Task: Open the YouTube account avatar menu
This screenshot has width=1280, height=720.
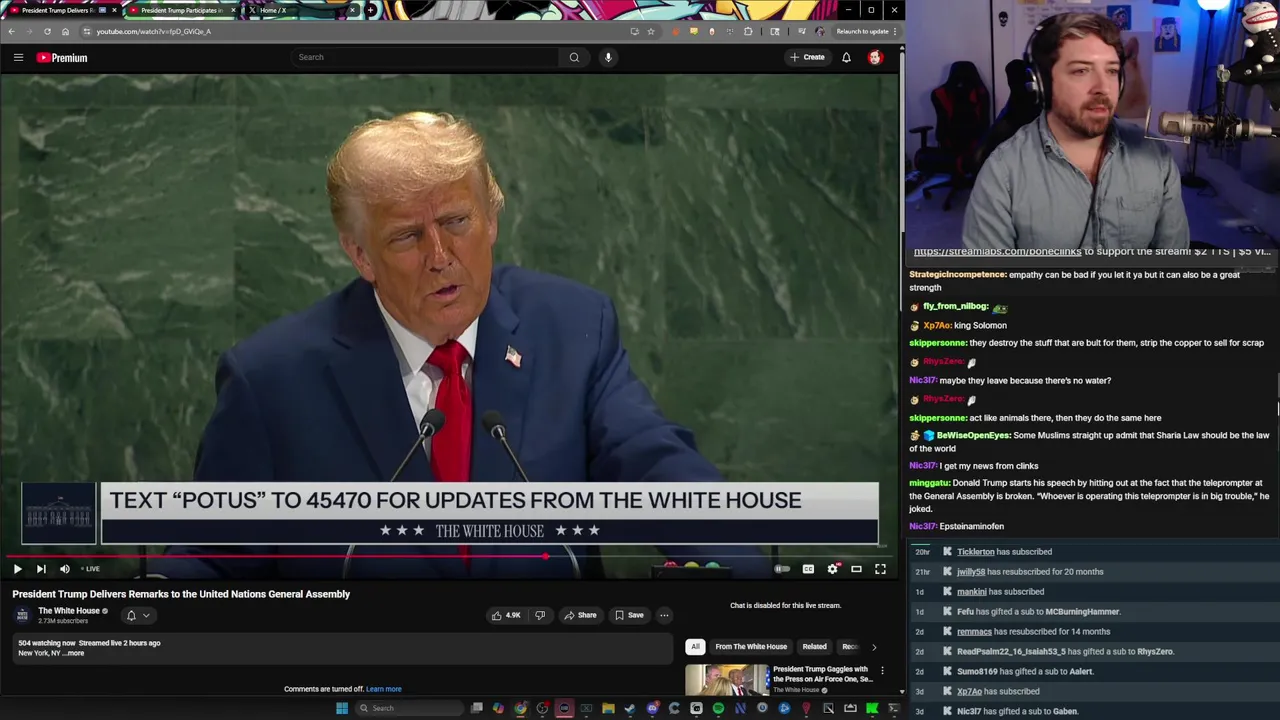Action: click(875, 57)
